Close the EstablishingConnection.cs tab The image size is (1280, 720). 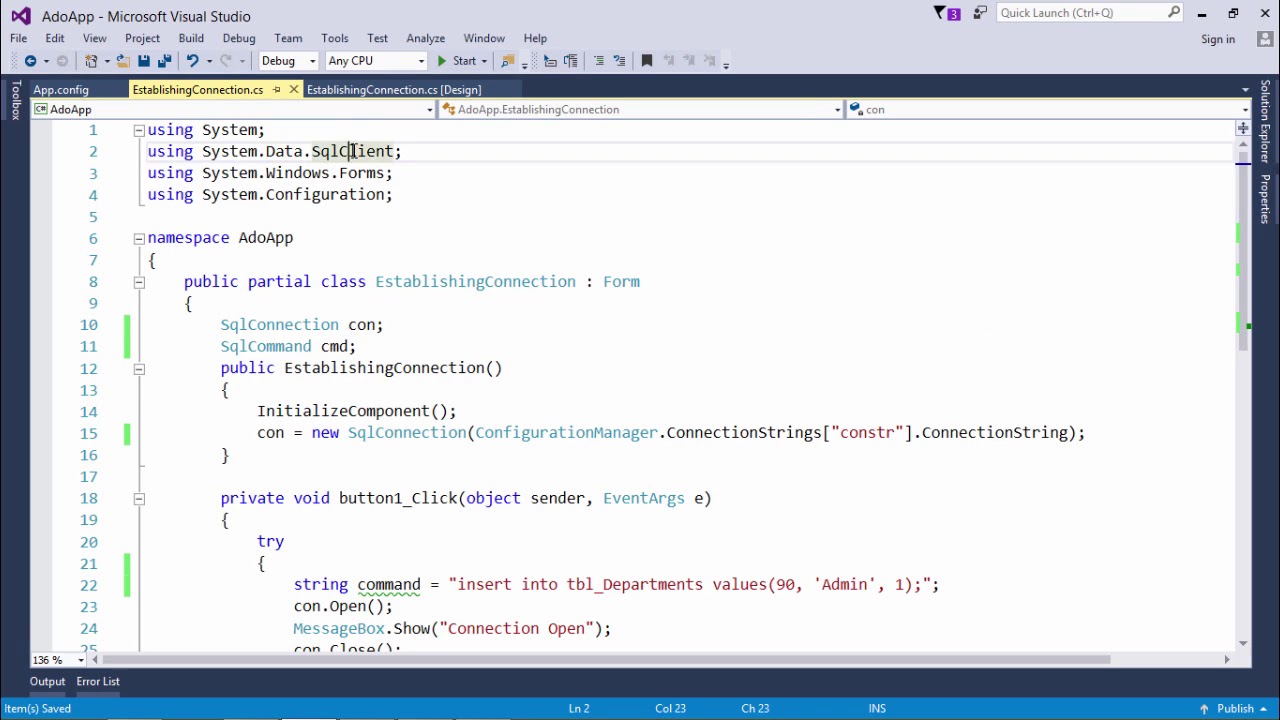click(x=293, y=90)
